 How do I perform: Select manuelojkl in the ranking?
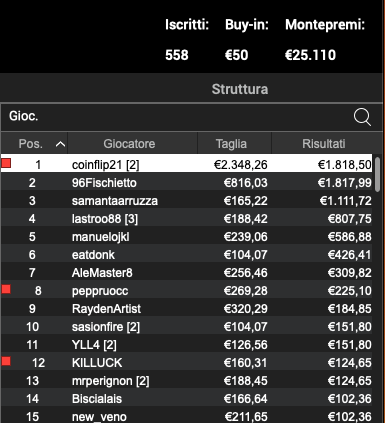tap(187, 237)
